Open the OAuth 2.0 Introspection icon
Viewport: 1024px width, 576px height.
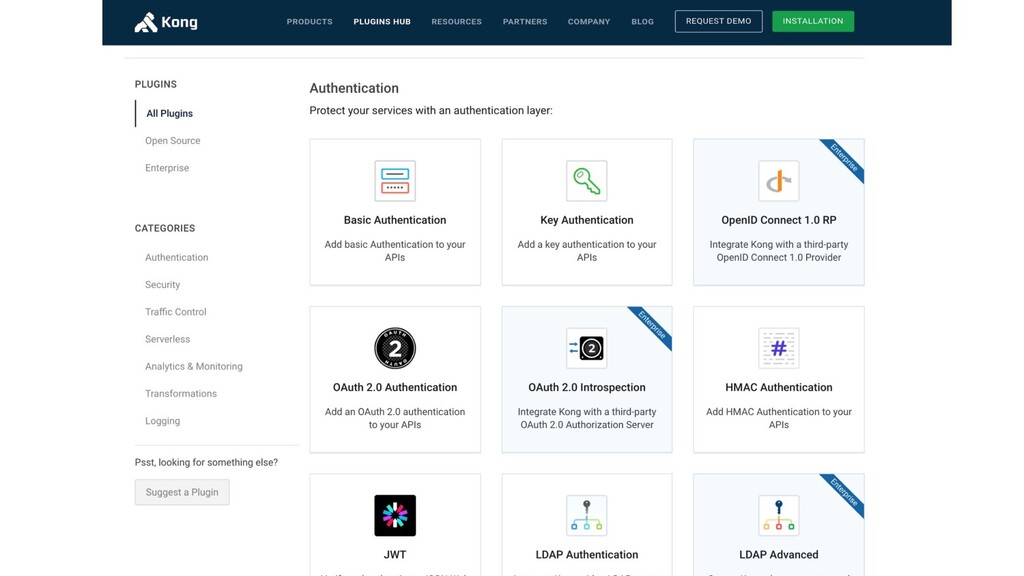(586, 348)
